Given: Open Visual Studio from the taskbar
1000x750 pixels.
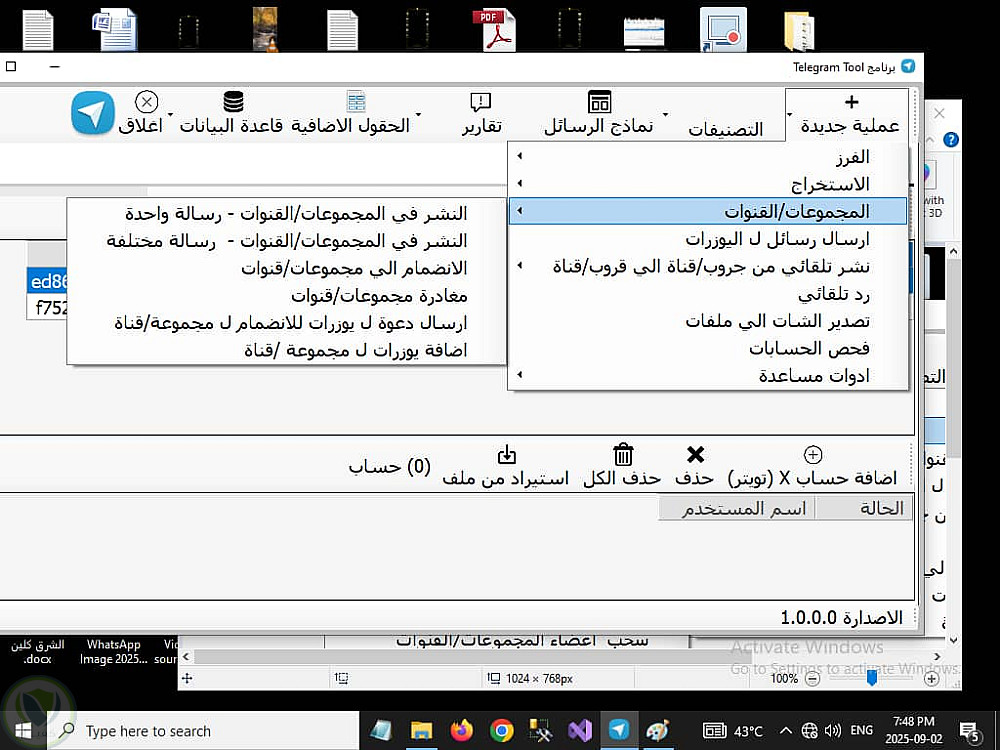Looking at the screenshot, I should pyautogui.click(x=580, y=731).
